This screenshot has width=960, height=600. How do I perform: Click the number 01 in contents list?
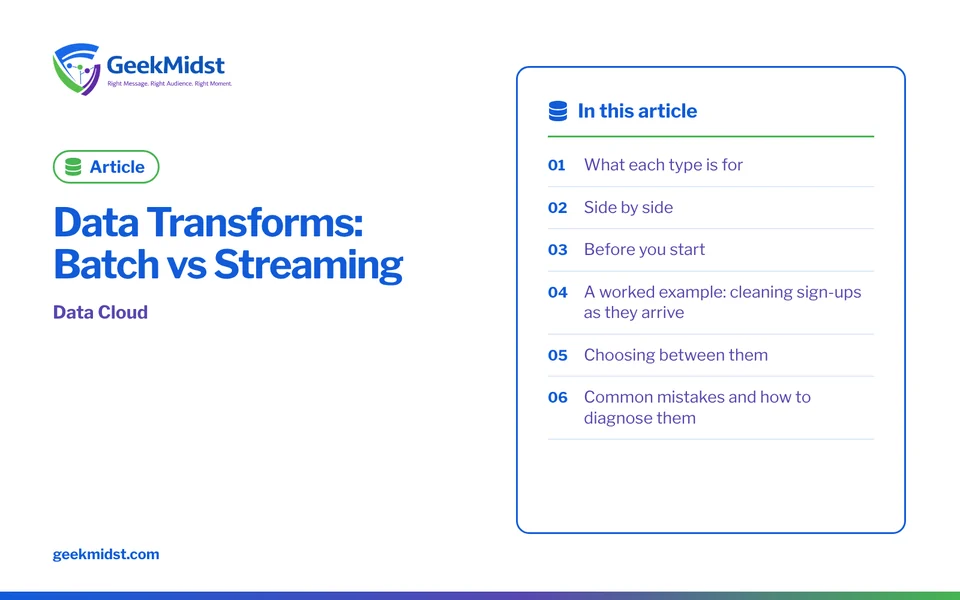(557, 165)
